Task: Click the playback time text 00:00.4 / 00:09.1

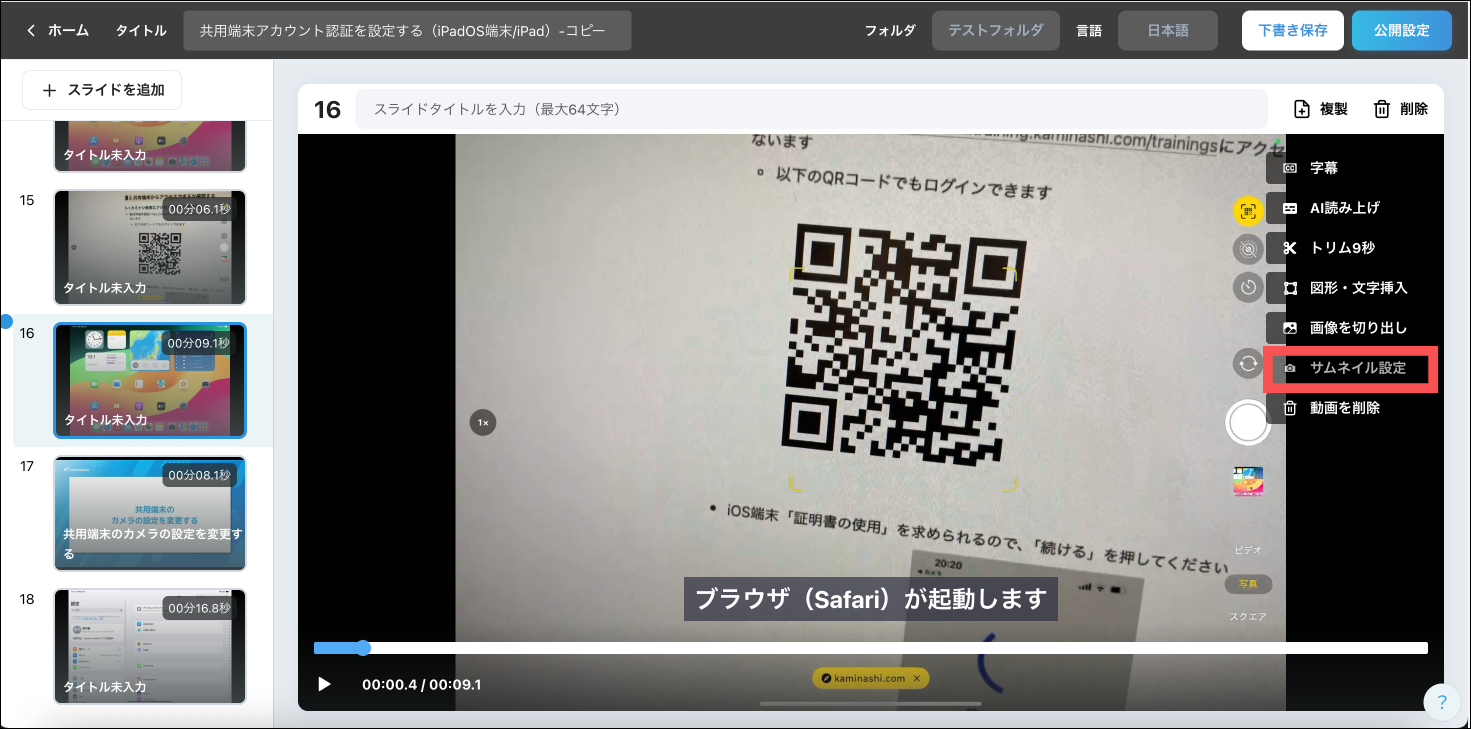Action: pyautogui.click(x=422, y=685)
